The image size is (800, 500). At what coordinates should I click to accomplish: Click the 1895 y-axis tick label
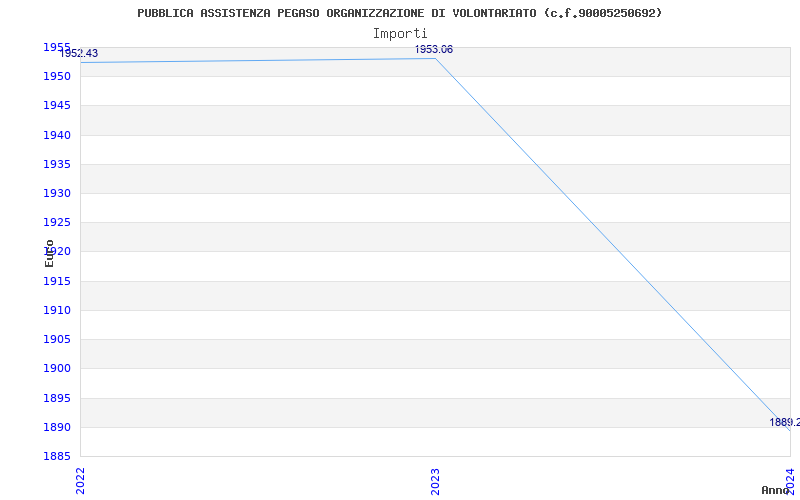pos(57,398)
